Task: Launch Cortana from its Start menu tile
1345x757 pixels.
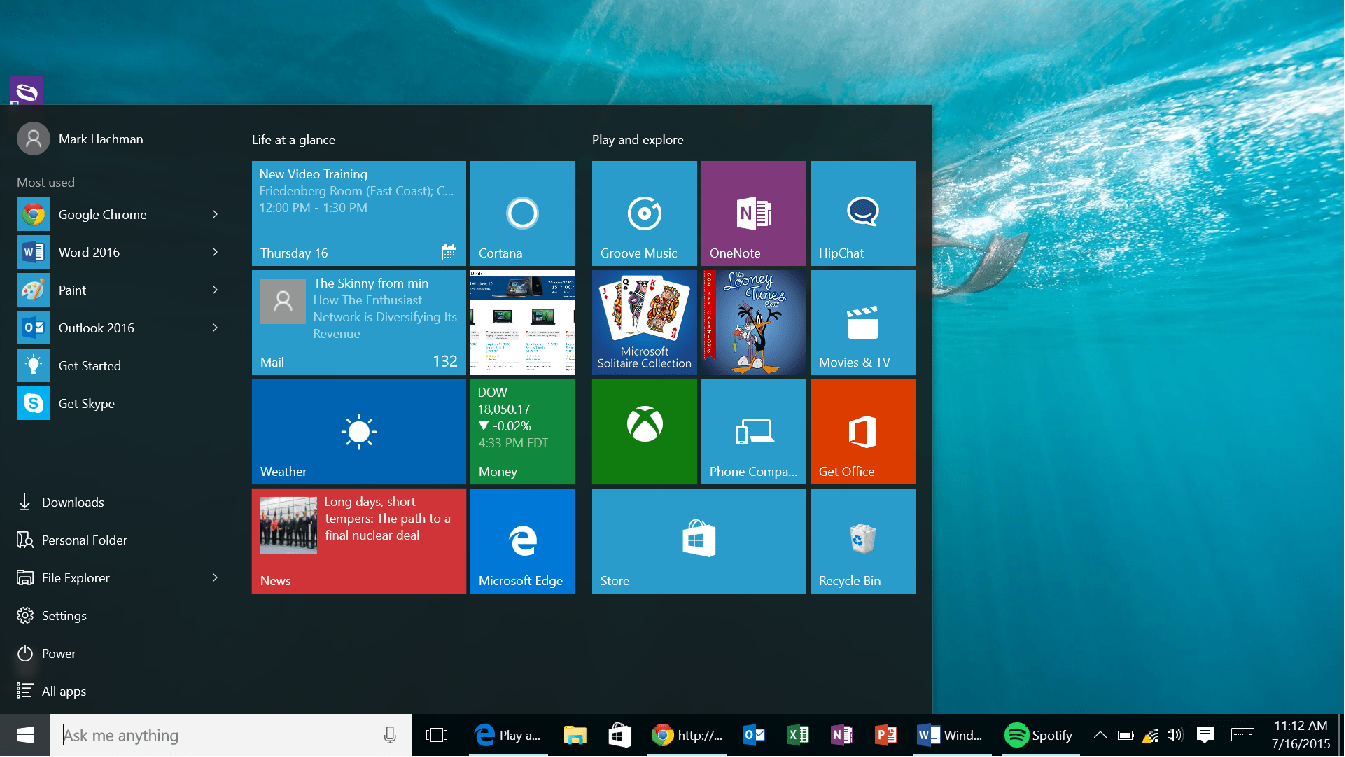Action: pos(521,213)
